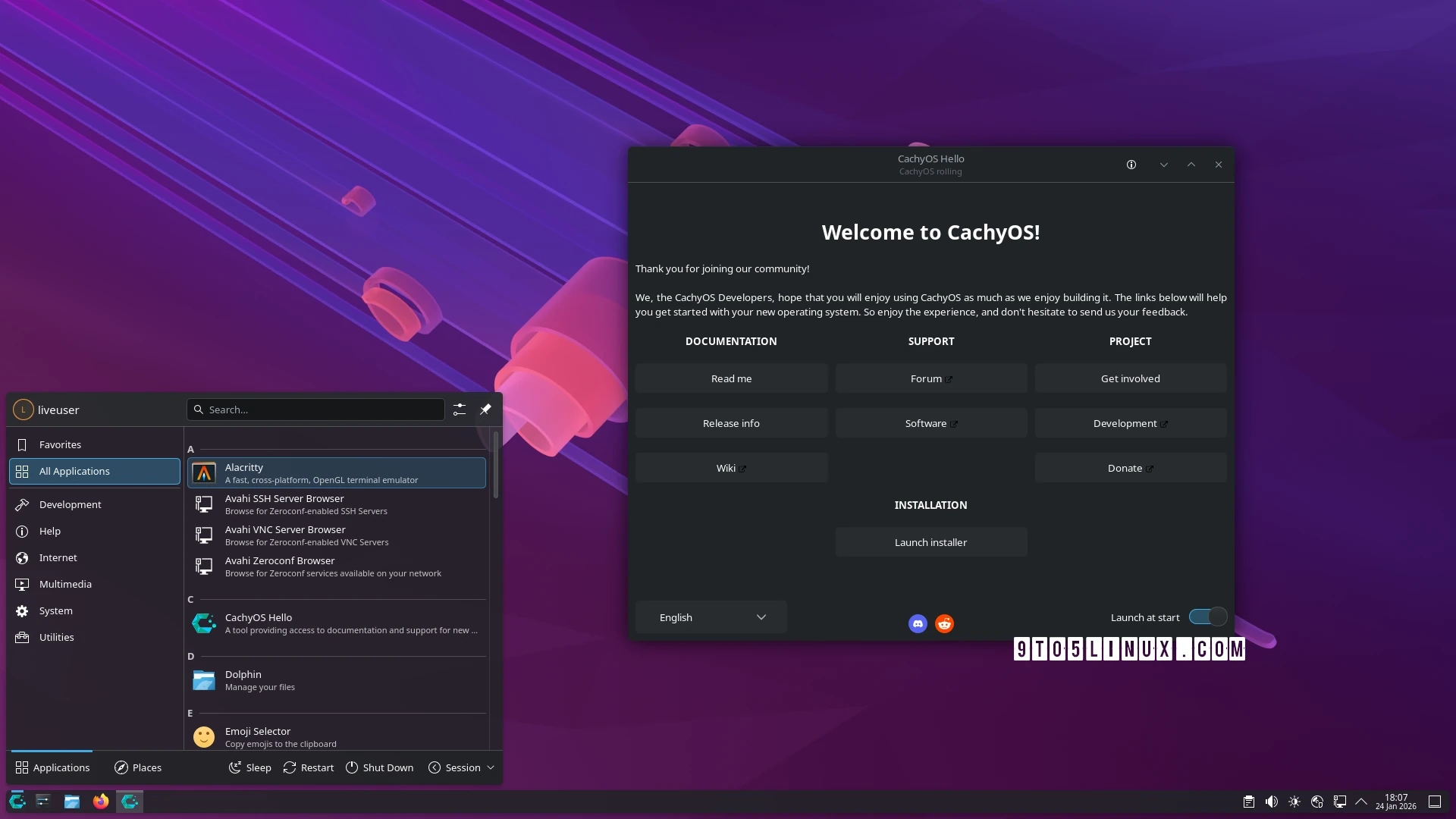Click the Discord icon in CachyOS Hello
This screenshot has width=1456, height=819.
click(x=917, y=623)
